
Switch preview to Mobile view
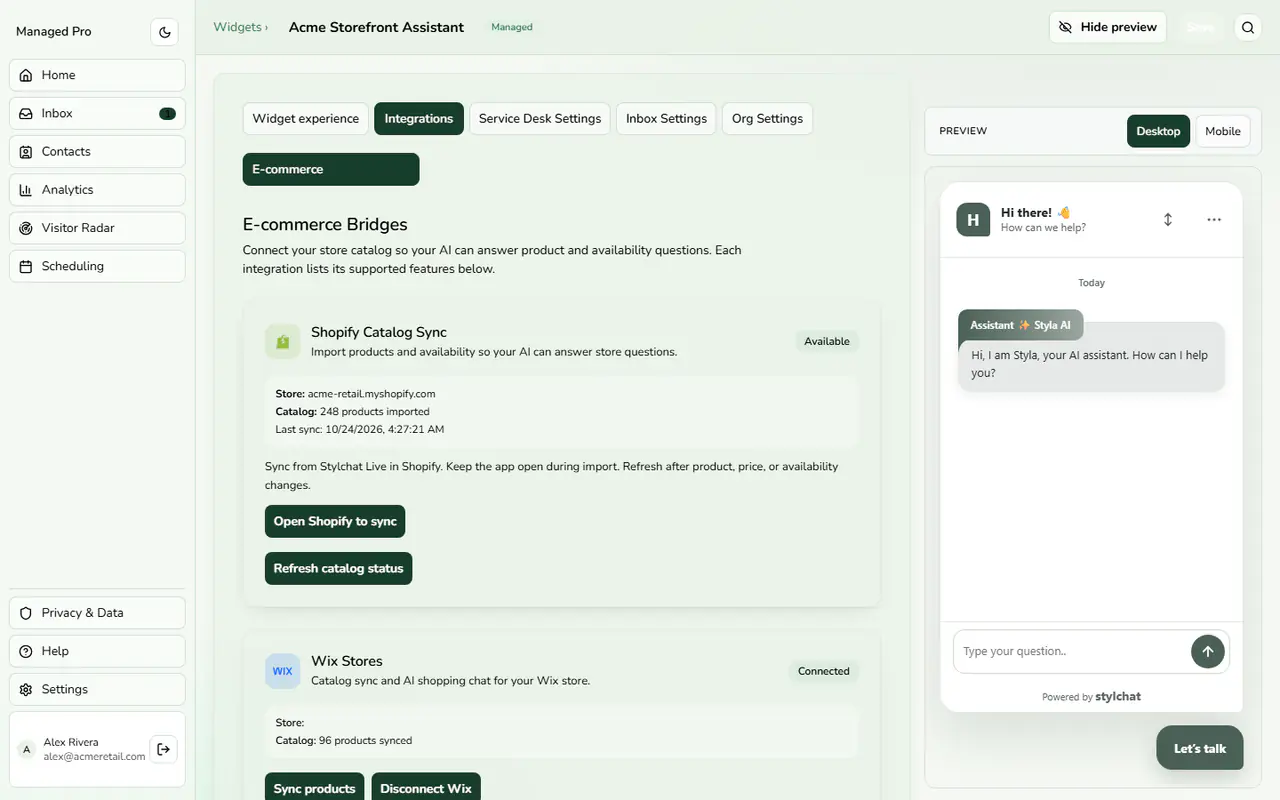pos(1223,131)
